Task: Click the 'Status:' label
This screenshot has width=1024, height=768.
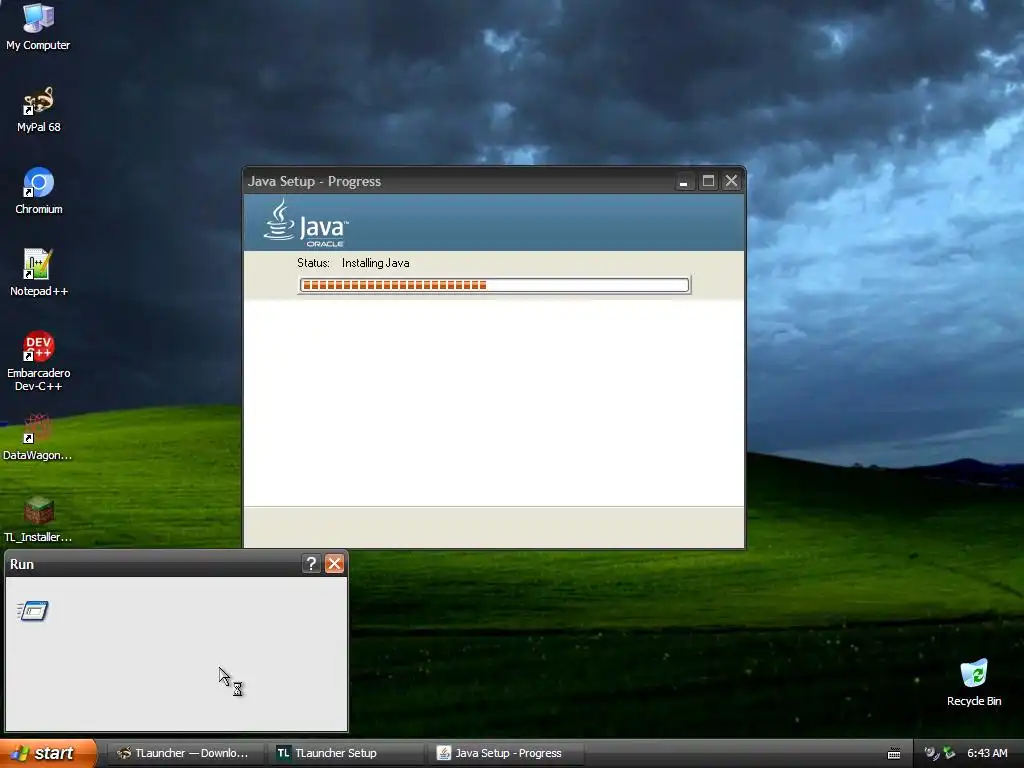Action: pyautogui.click(x=313, y=263)
